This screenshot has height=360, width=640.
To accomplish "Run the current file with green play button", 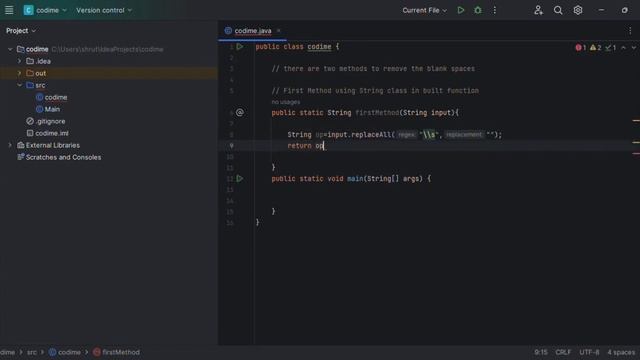I will (461, 10).
